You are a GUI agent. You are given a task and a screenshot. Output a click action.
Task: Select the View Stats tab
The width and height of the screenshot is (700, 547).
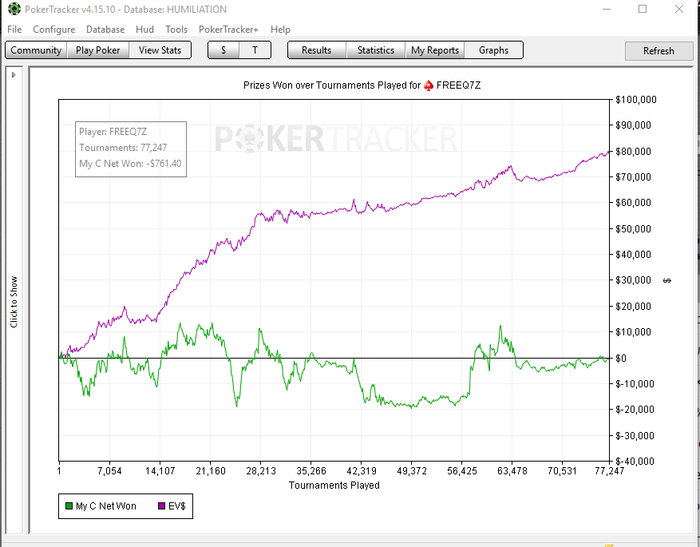160,50
